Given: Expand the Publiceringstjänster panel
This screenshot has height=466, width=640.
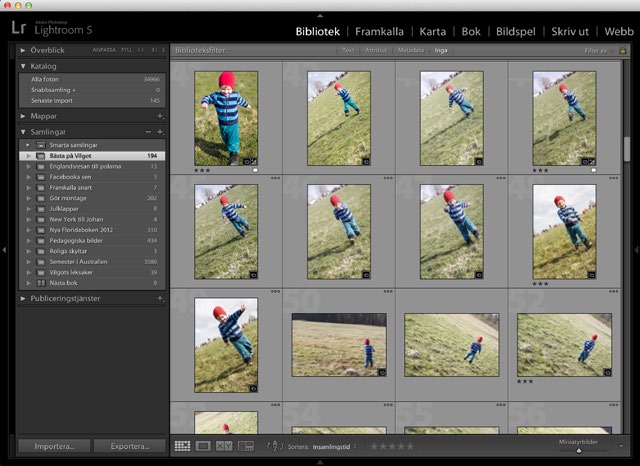Looking at the screenshot, I should point(23,299).
